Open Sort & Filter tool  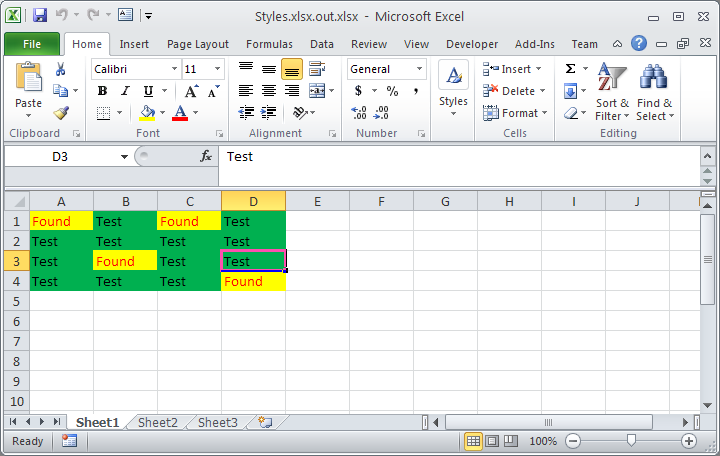point(612,92)
